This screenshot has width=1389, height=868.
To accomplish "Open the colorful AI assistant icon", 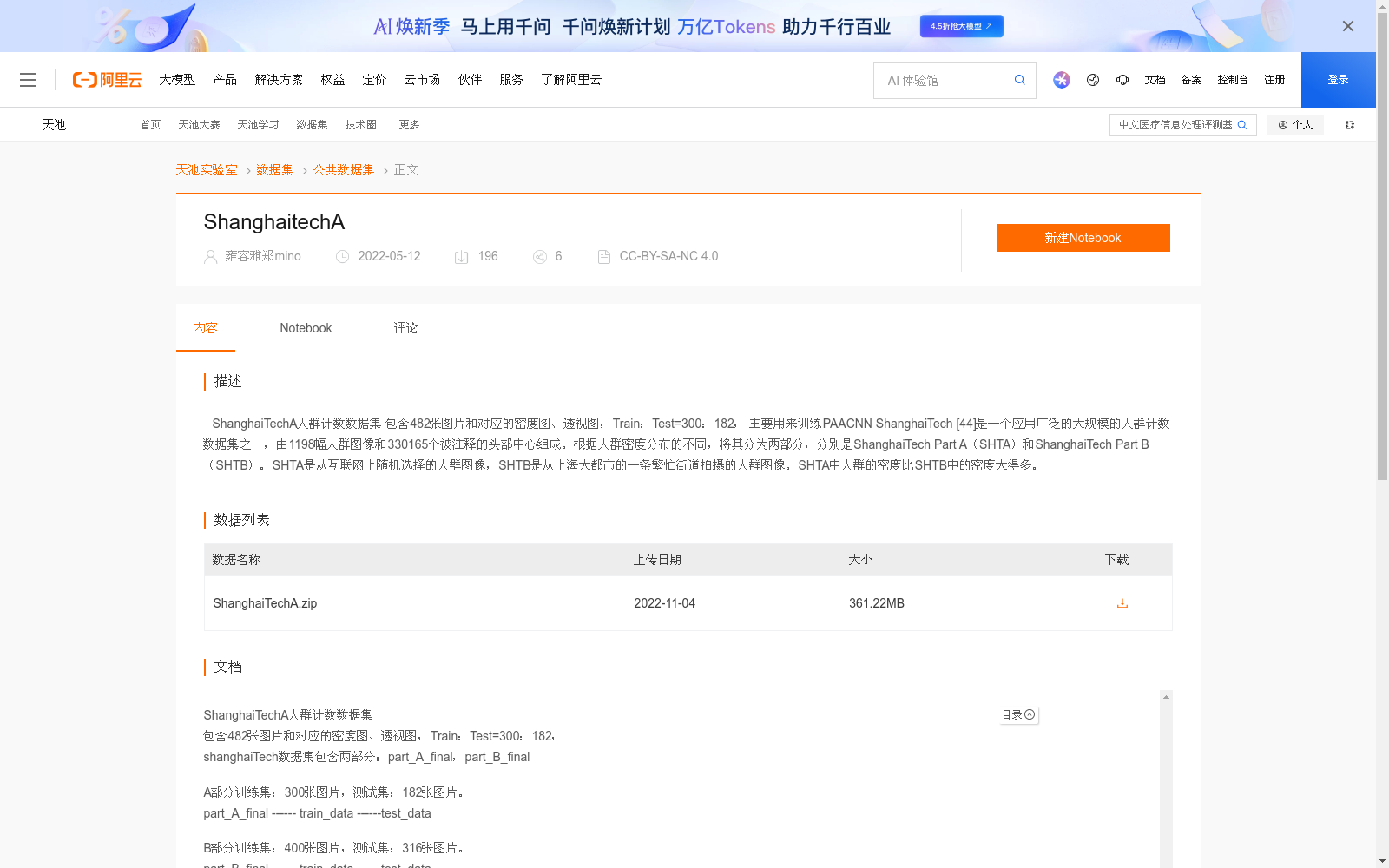I will point(1062,80).
